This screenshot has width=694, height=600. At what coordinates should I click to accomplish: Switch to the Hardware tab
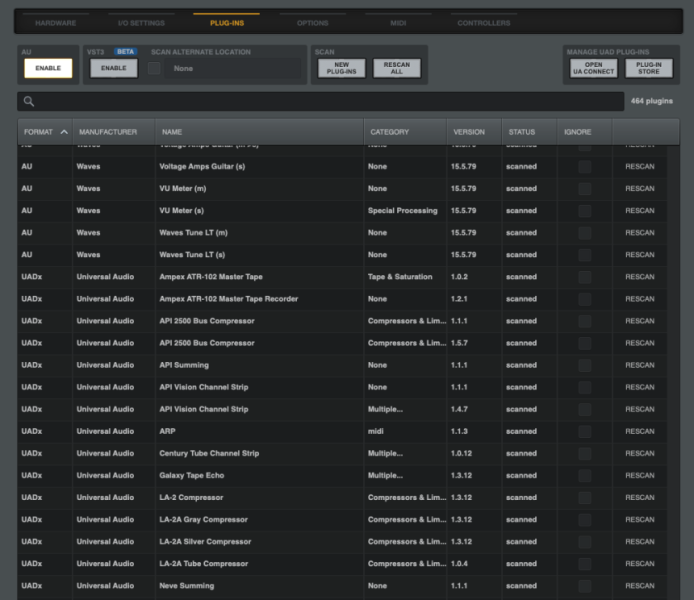click(56, 23)
